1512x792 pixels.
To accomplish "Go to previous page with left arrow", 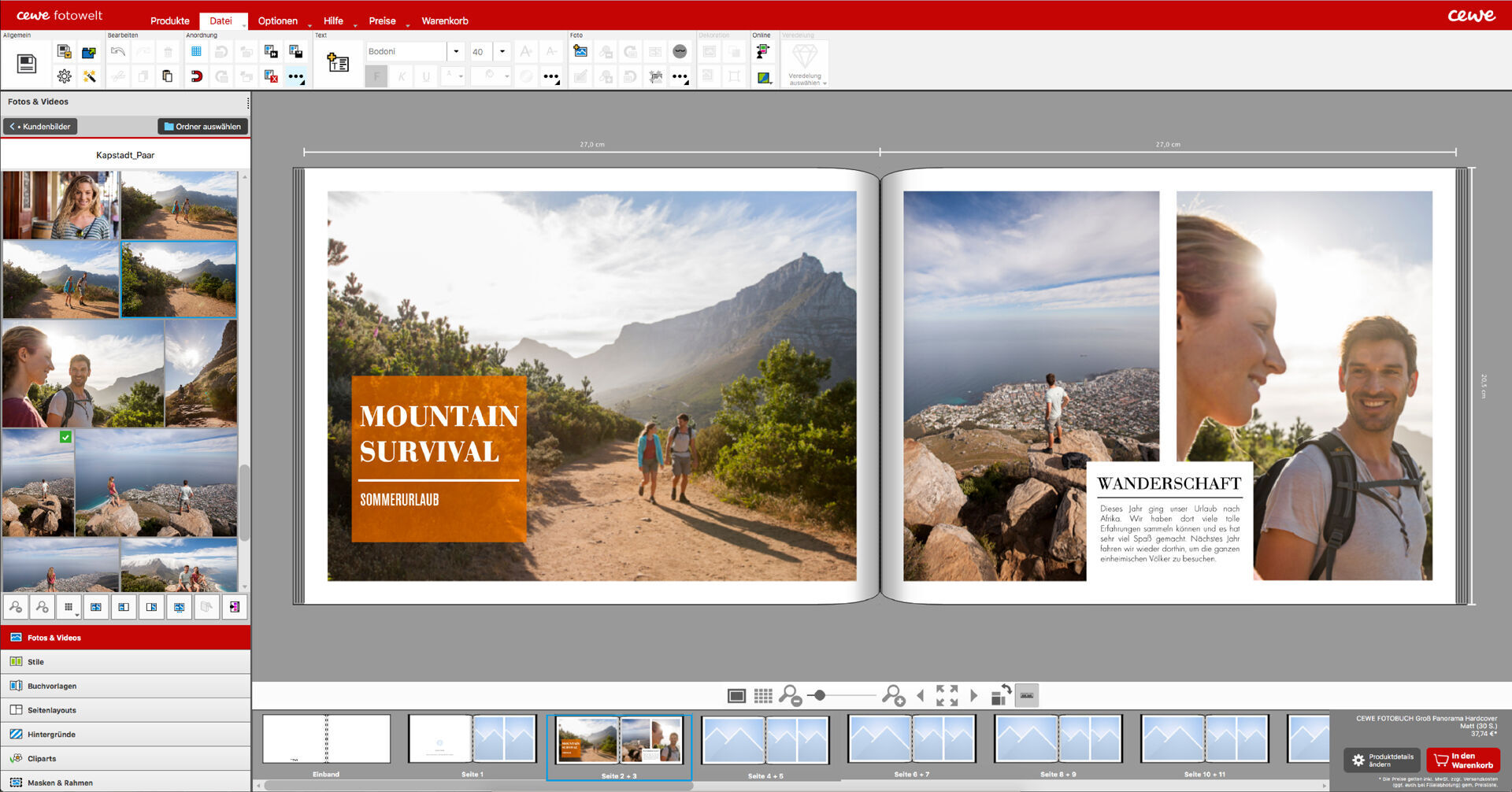I will point(921,695).
